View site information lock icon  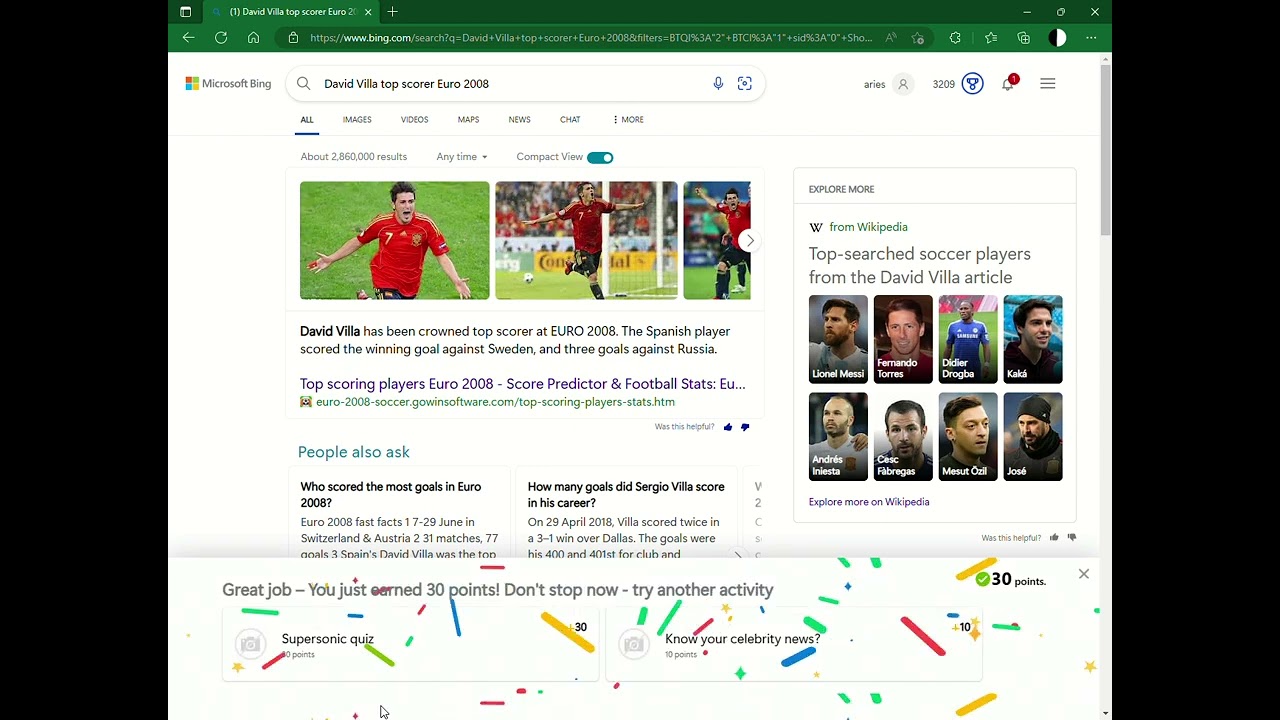click(293, 38)
